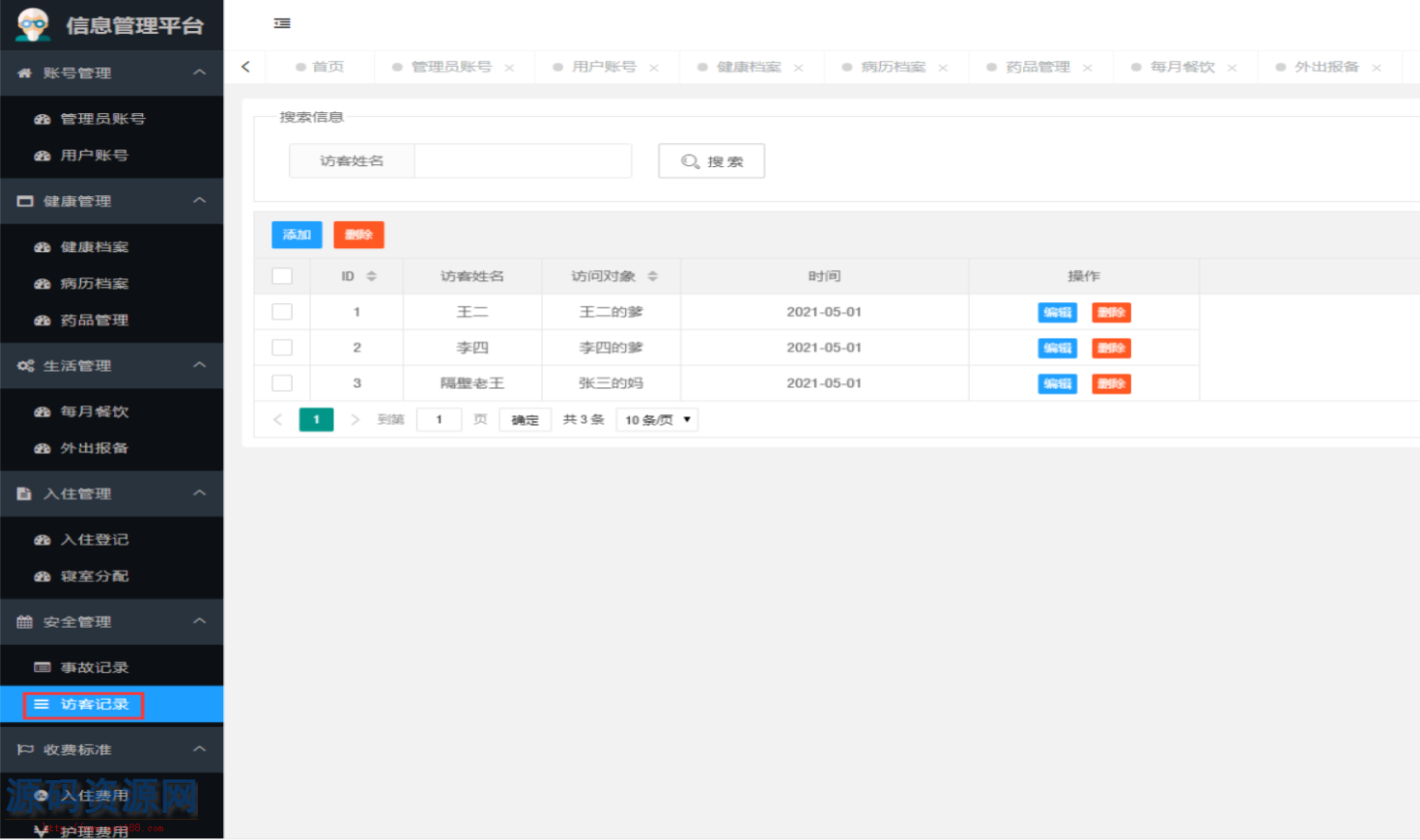Image resolution: width=1420 pixels, height=840 pixels.
Task: Click the 确定 page jump button
Action: click(525, 420)
